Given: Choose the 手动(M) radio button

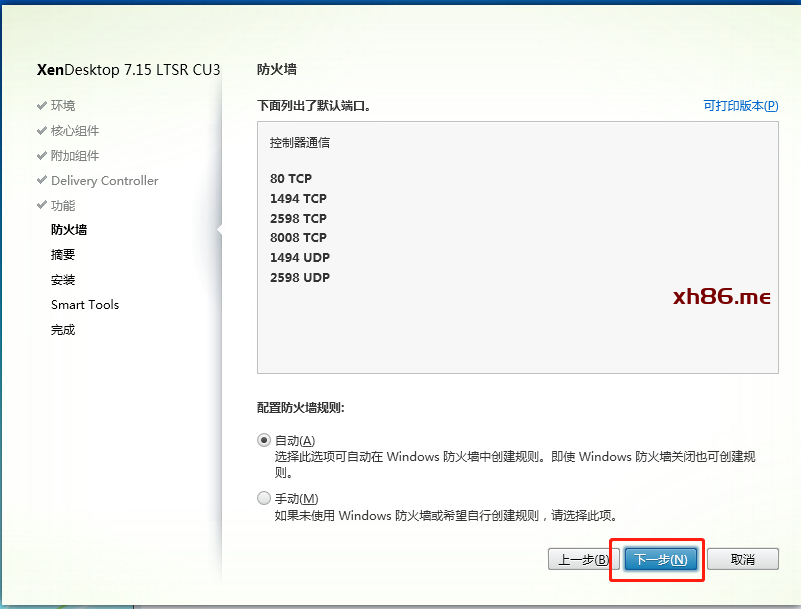Looking at the screenshot, I should click(264, 498).
